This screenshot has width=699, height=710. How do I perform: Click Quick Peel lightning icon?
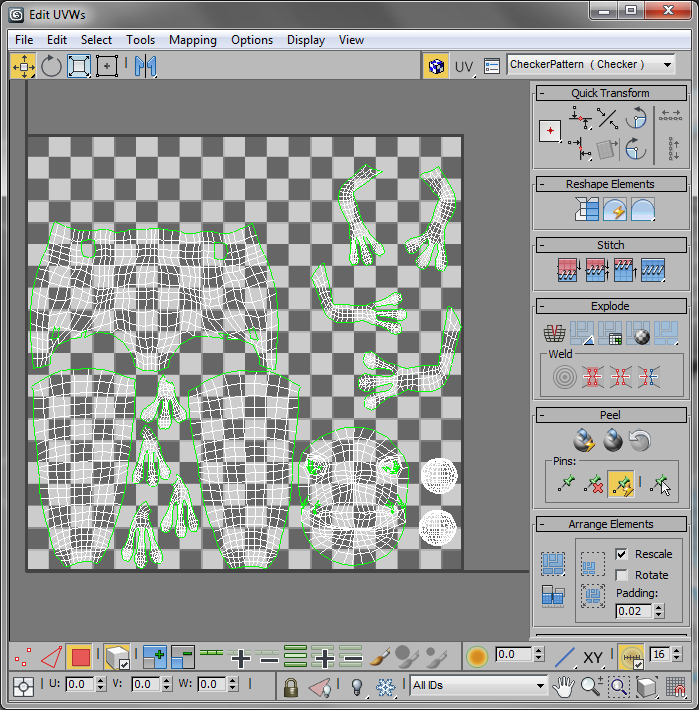[x=584, y=440]
